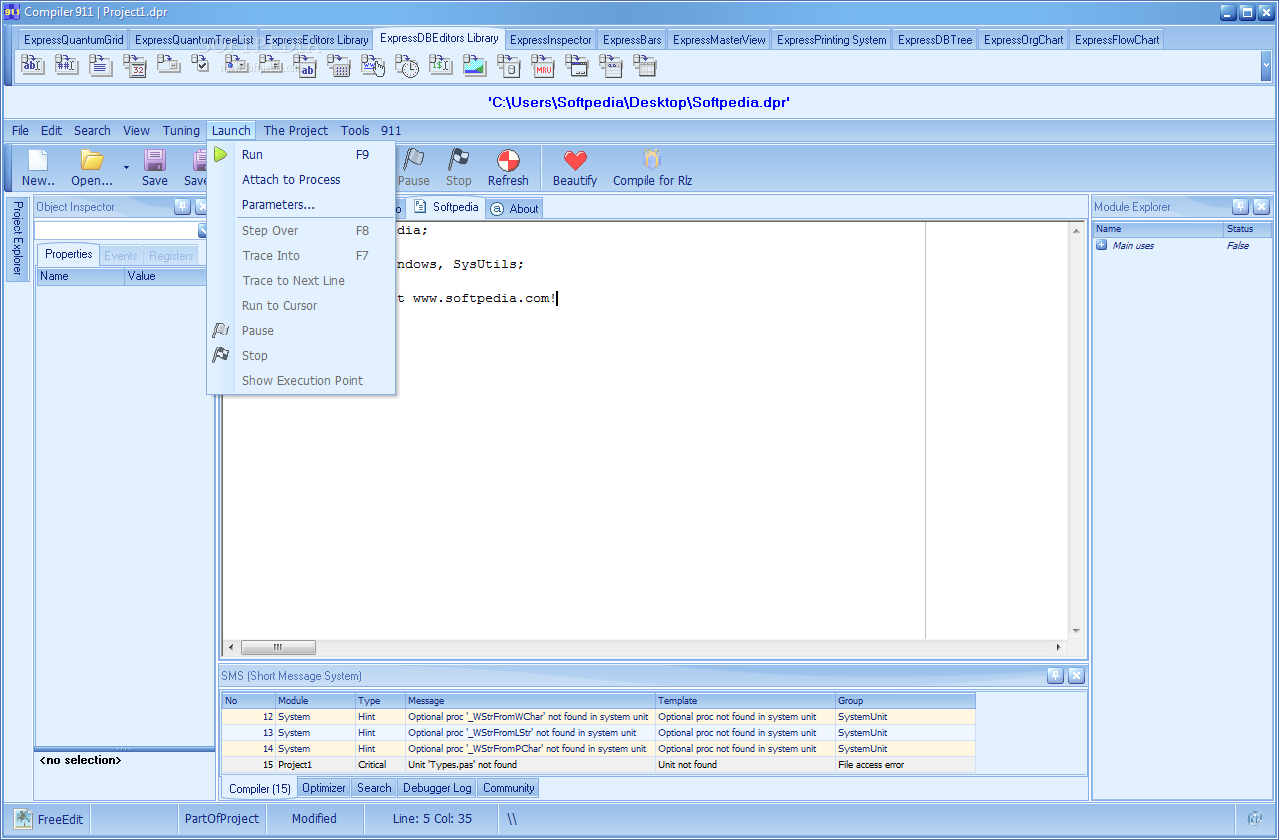Expand the 'Main uses' node

[1101, 245]
